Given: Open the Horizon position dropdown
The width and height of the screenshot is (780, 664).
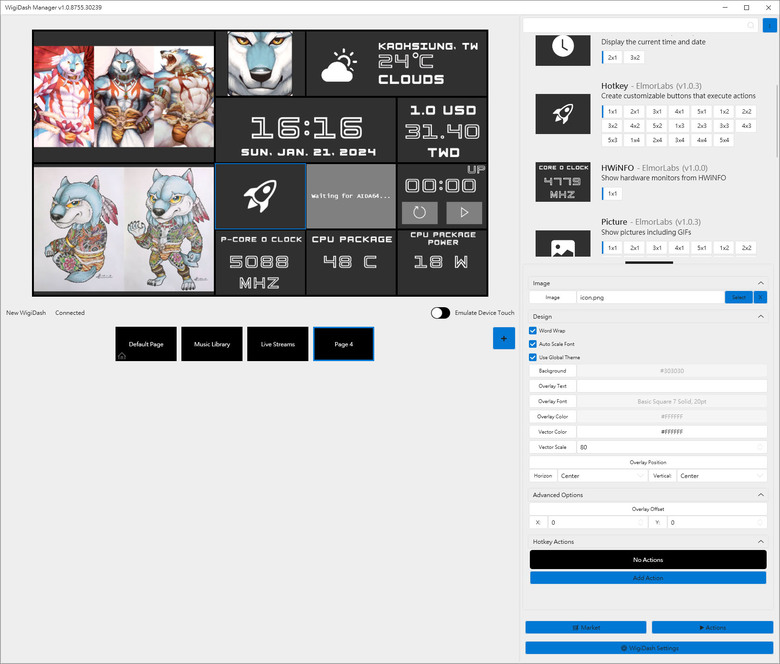Looking at the screenshot, I should [602, 476].
